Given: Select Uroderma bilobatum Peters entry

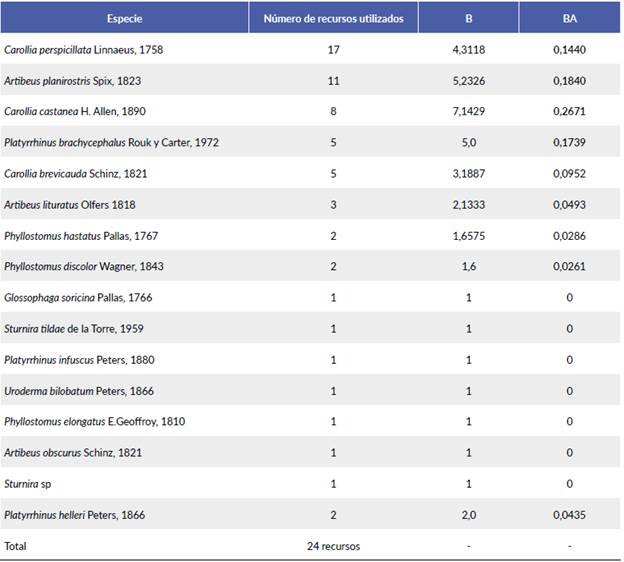Looking at the screenshot, I should [78, 390].
